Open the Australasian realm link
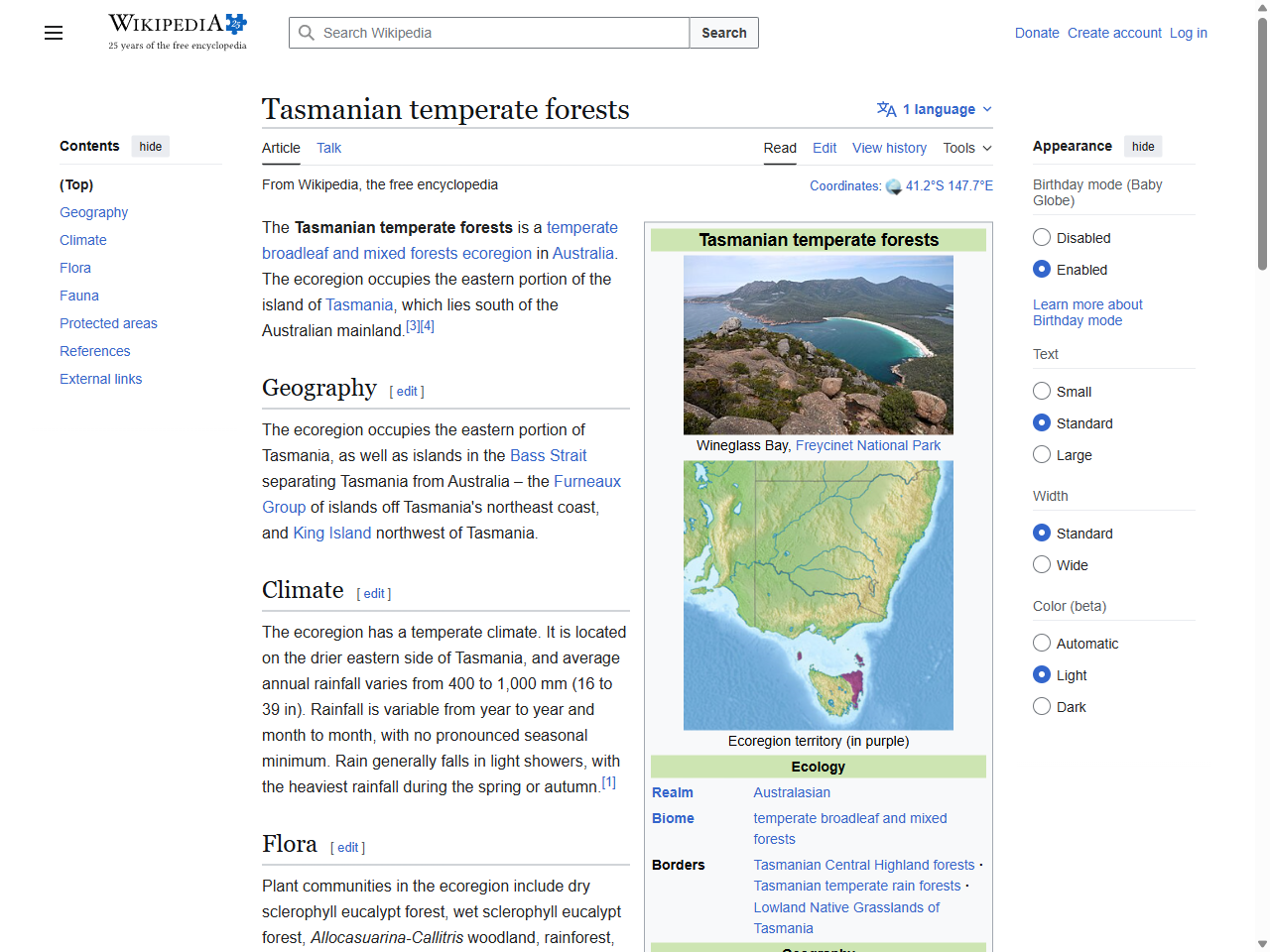The width and height of the screenshot is (1270, 952). (792, 792)
